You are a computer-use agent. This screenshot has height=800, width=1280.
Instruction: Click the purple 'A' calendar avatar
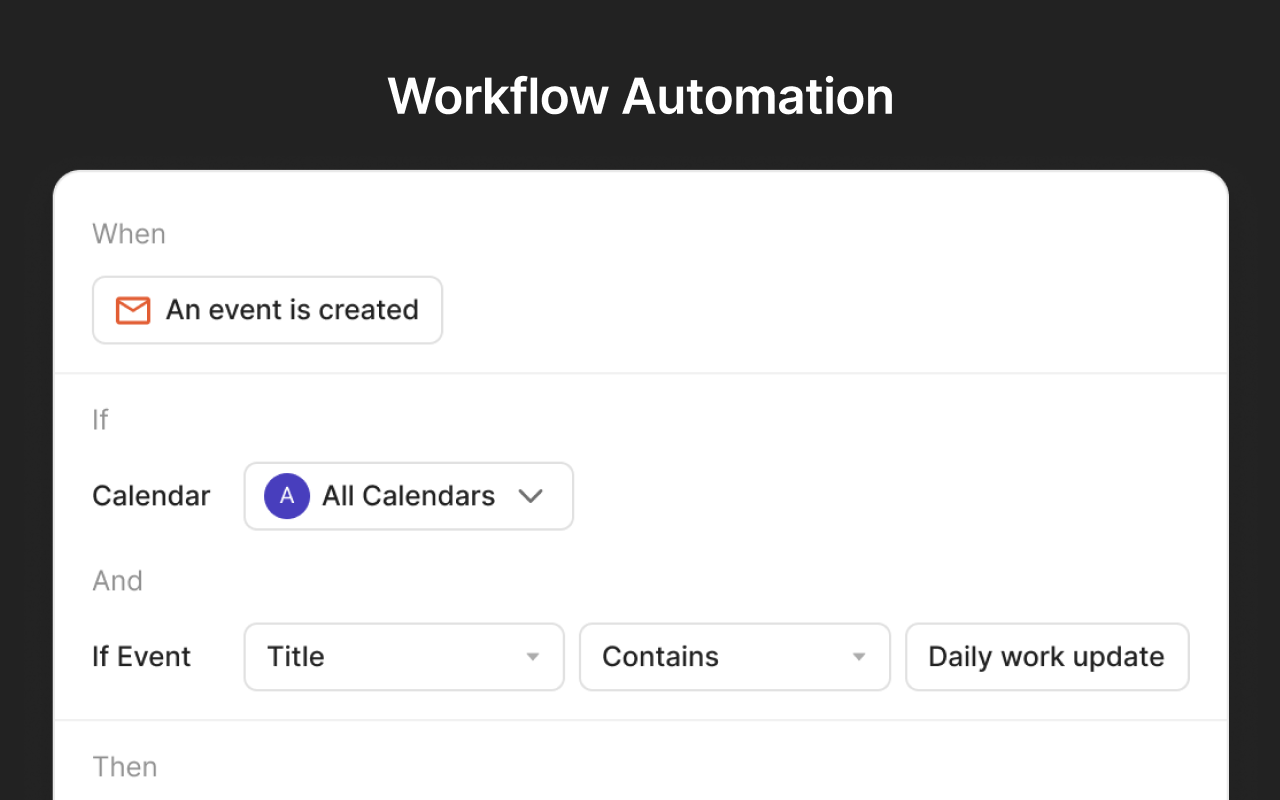[x=287, y=496]
